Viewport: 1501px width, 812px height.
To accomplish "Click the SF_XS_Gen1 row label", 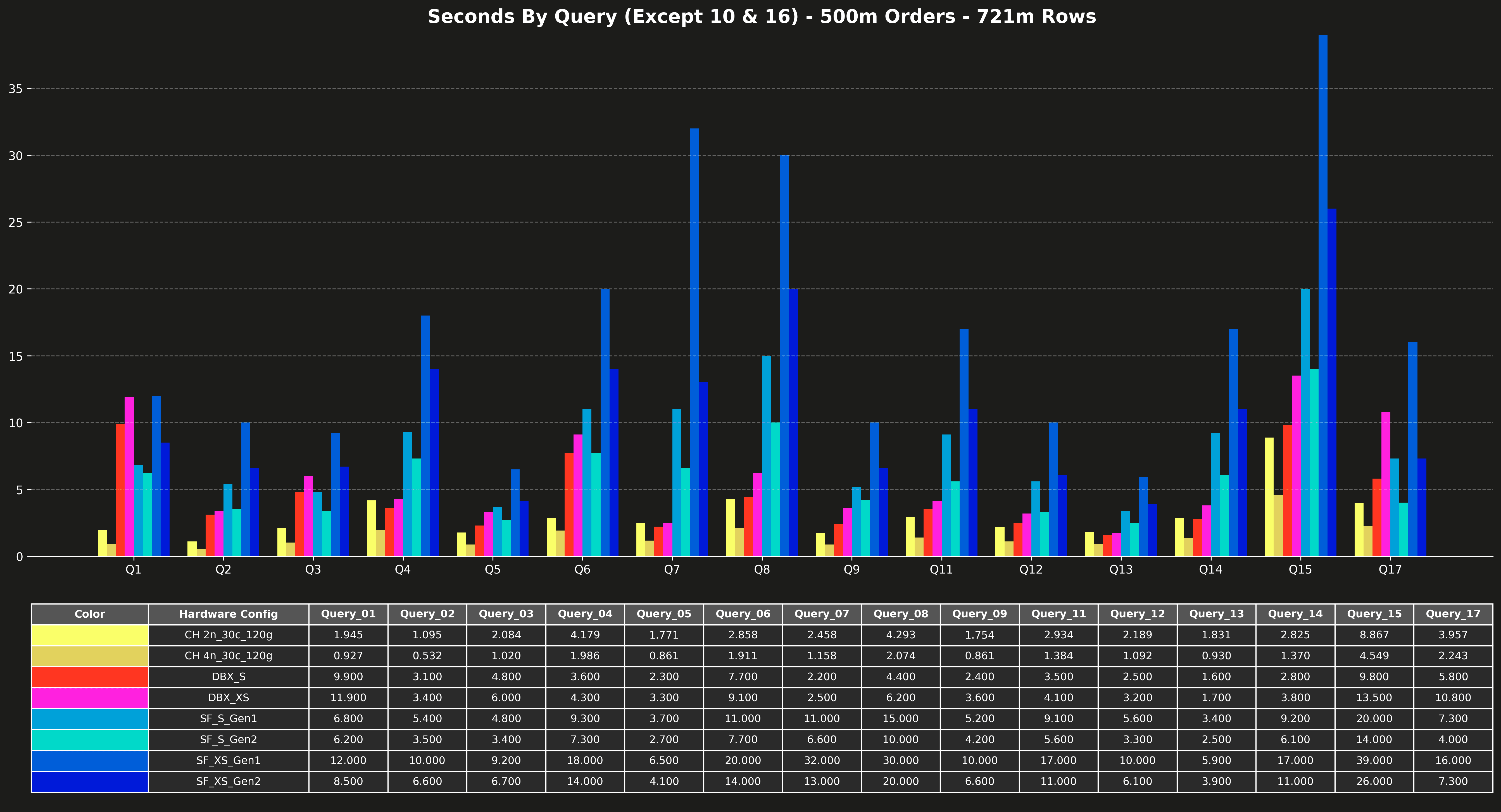I will click(x=229, y=761).
